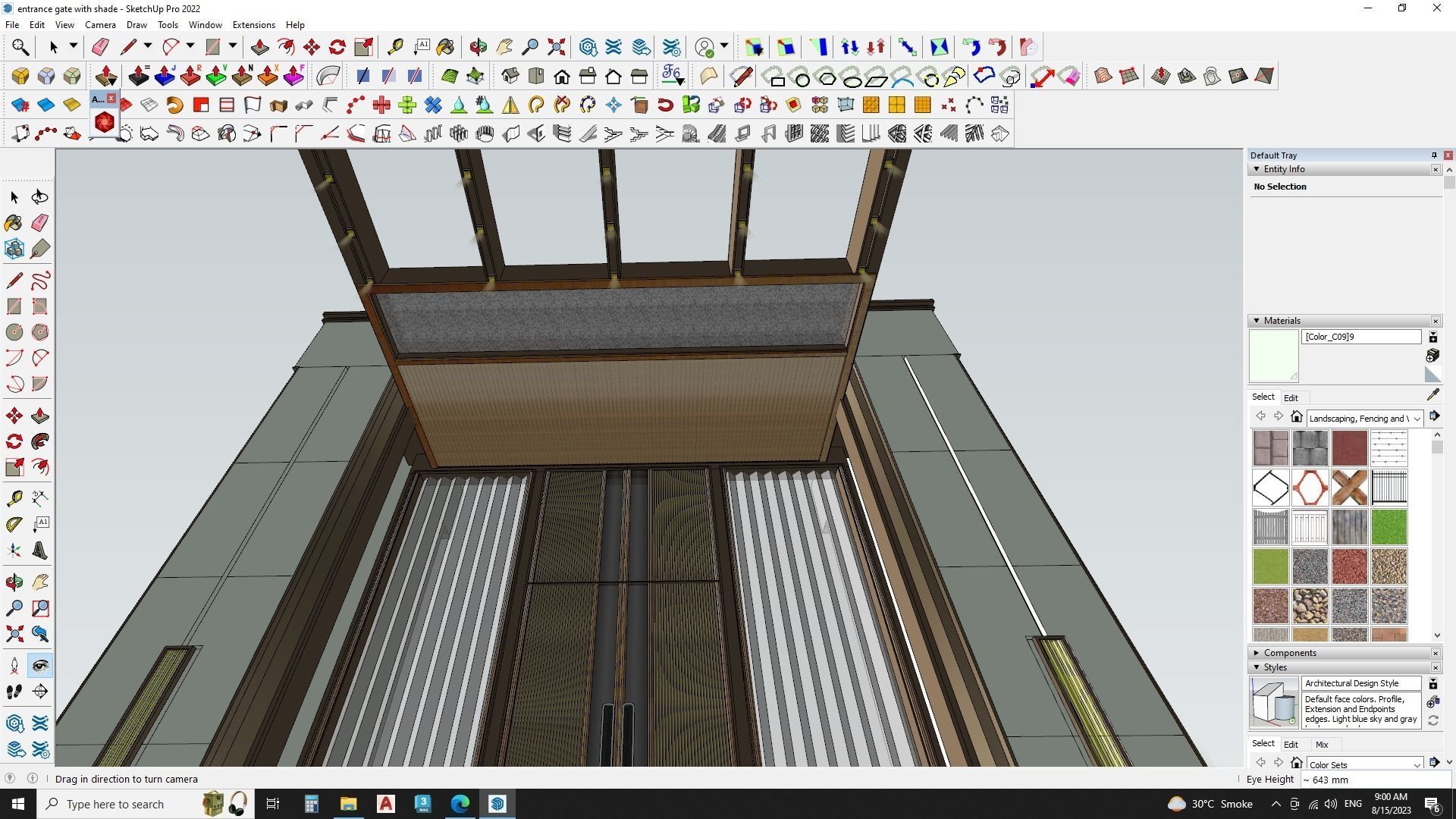Activate the Look Around eye tool
The height and width of the screenshot is (819, 1456).
pyautogui.click(x=40, y=666)
